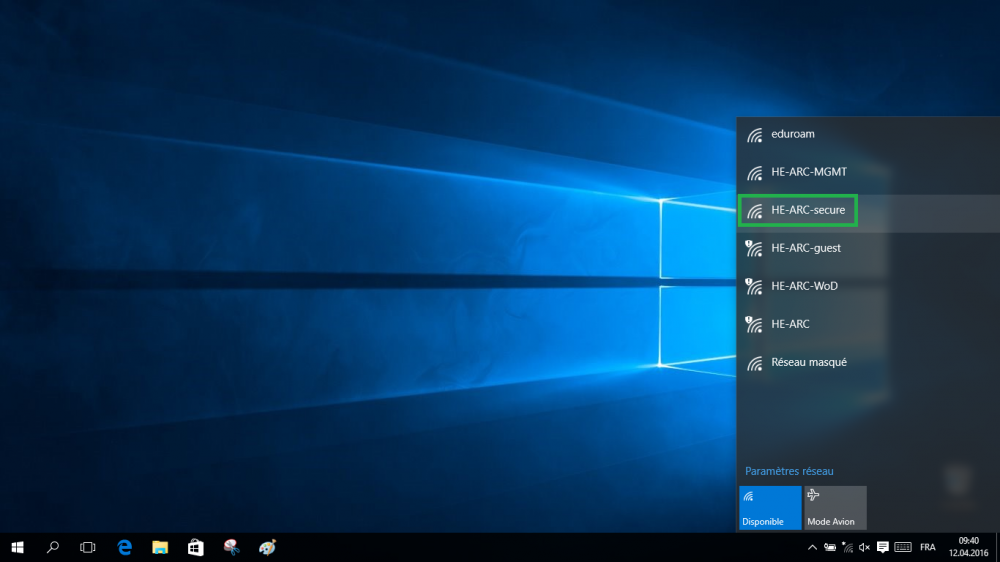Click the FRA language indicator
The width and height of the screenshot is (1000, 562).
coord(928,547)
